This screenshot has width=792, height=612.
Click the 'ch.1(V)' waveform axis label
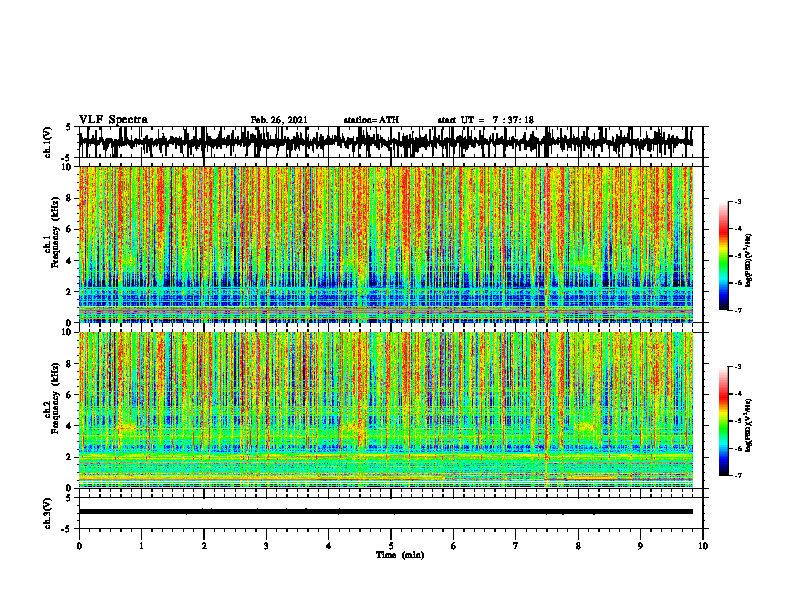click(47, 142)
